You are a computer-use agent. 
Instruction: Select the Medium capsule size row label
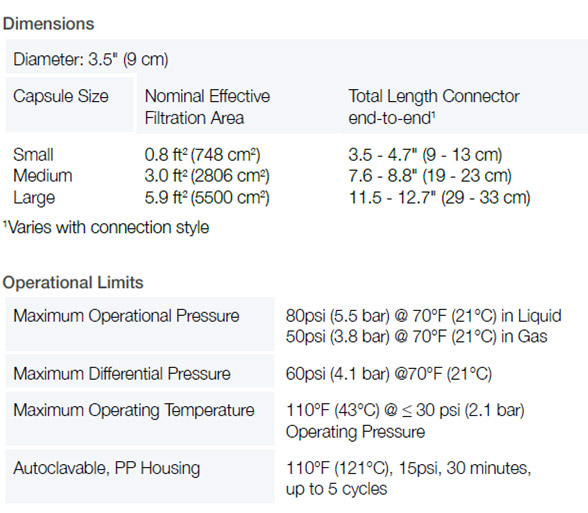(x=43, y=176)
